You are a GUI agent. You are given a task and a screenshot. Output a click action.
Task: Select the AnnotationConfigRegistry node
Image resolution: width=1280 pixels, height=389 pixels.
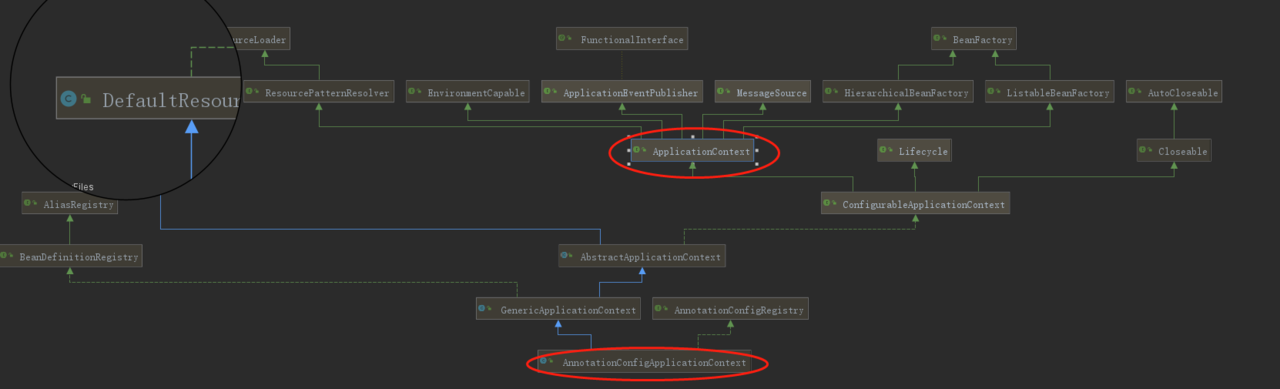coord(731,310)
